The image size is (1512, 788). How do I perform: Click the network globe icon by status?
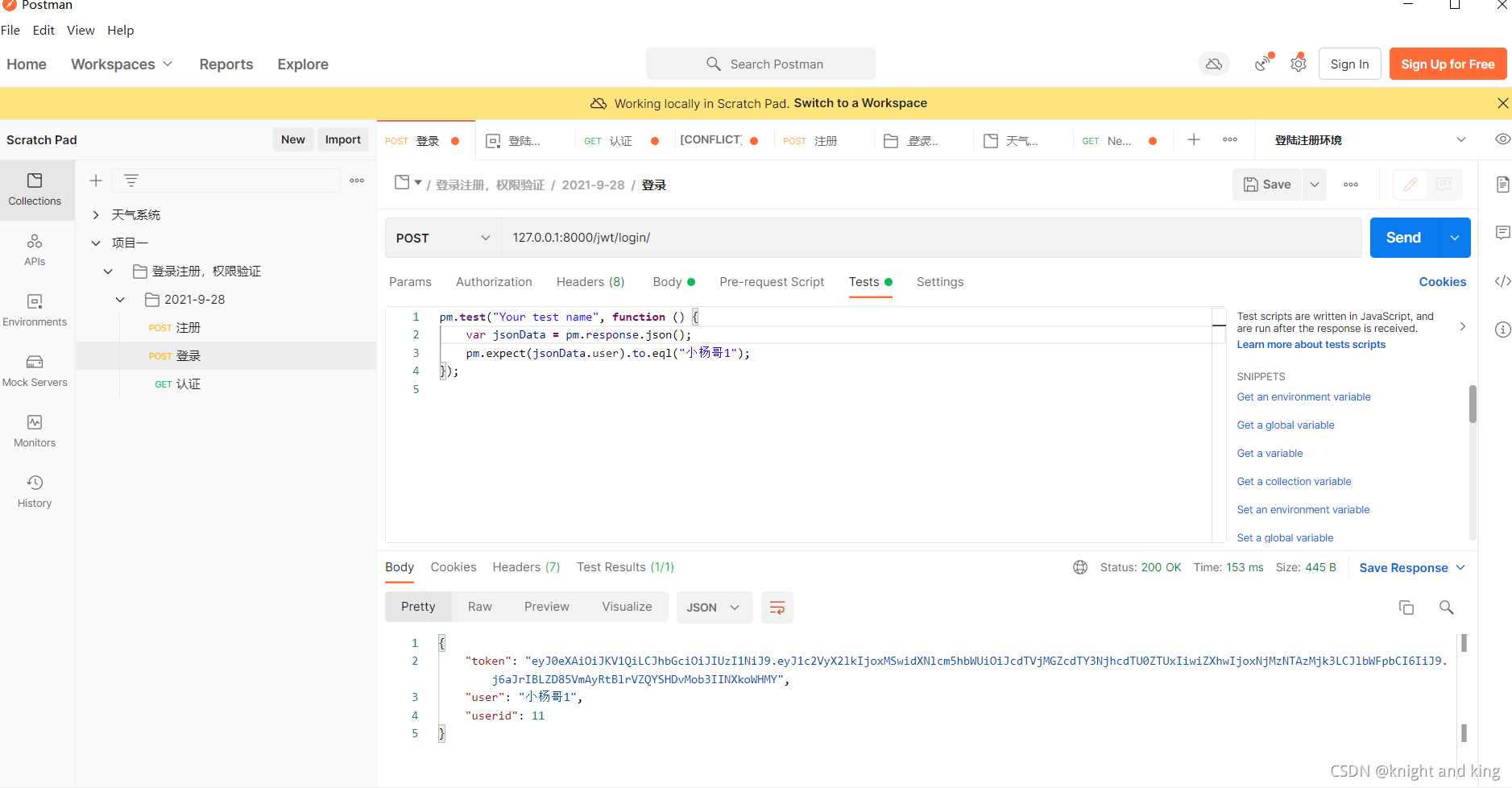pyautogui.click(x=1080, y=567)
